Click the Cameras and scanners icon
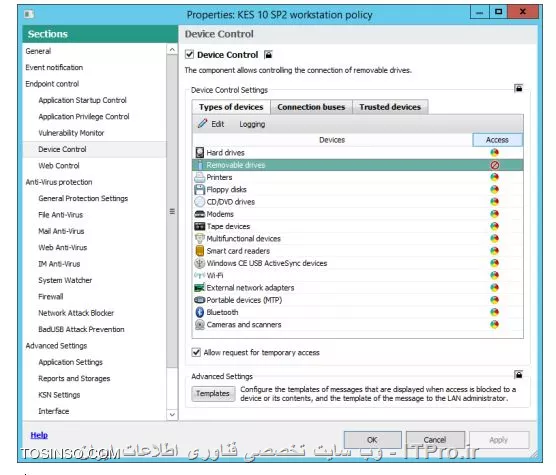This screenshot has height=475, width=556. pos(200,324)
